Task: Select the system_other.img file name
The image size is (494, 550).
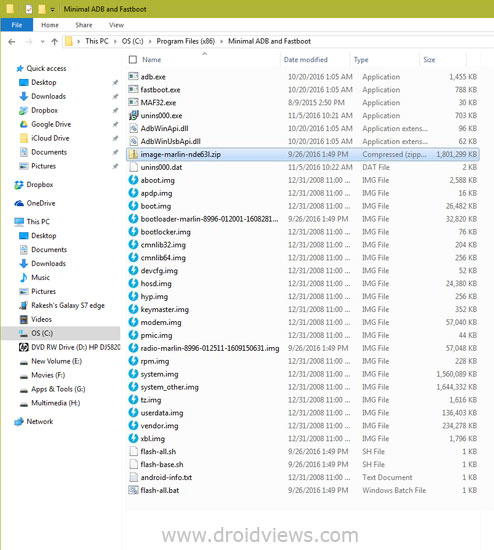Action: coord(169,387)
